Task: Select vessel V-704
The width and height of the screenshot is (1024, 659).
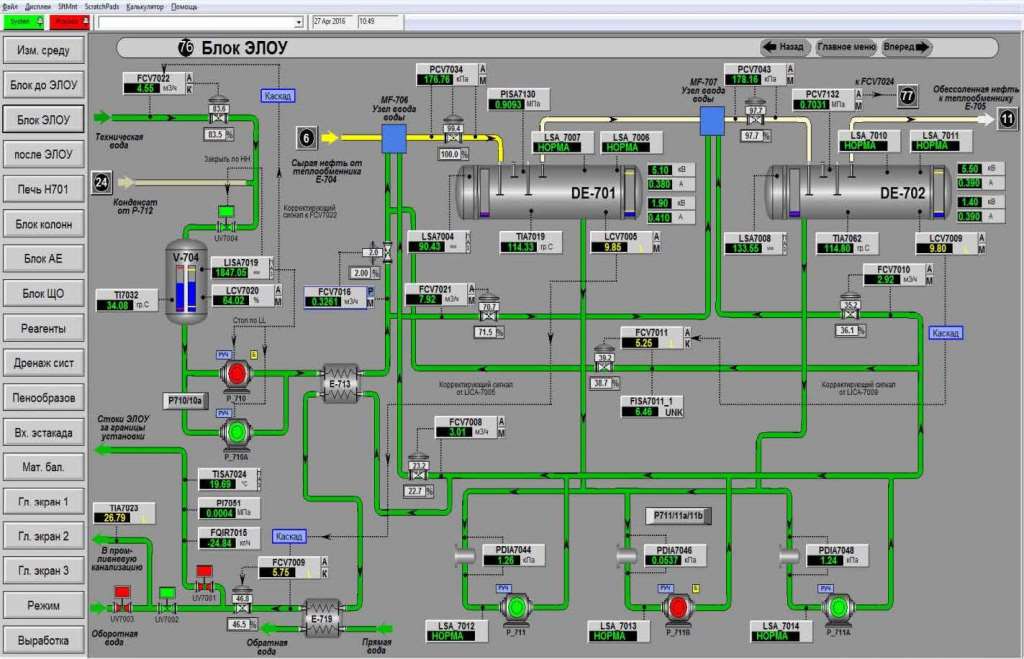Action: [186, 281]
